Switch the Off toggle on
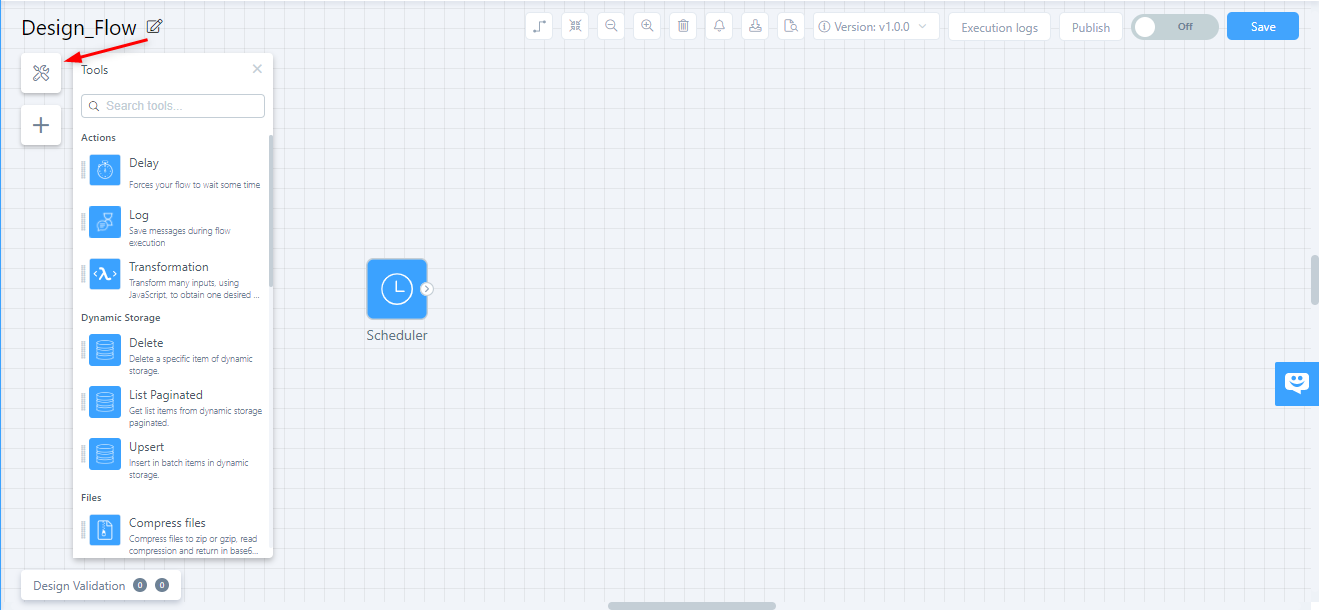The width and height of the screenshot is (1319, 610). point(1173,26)
